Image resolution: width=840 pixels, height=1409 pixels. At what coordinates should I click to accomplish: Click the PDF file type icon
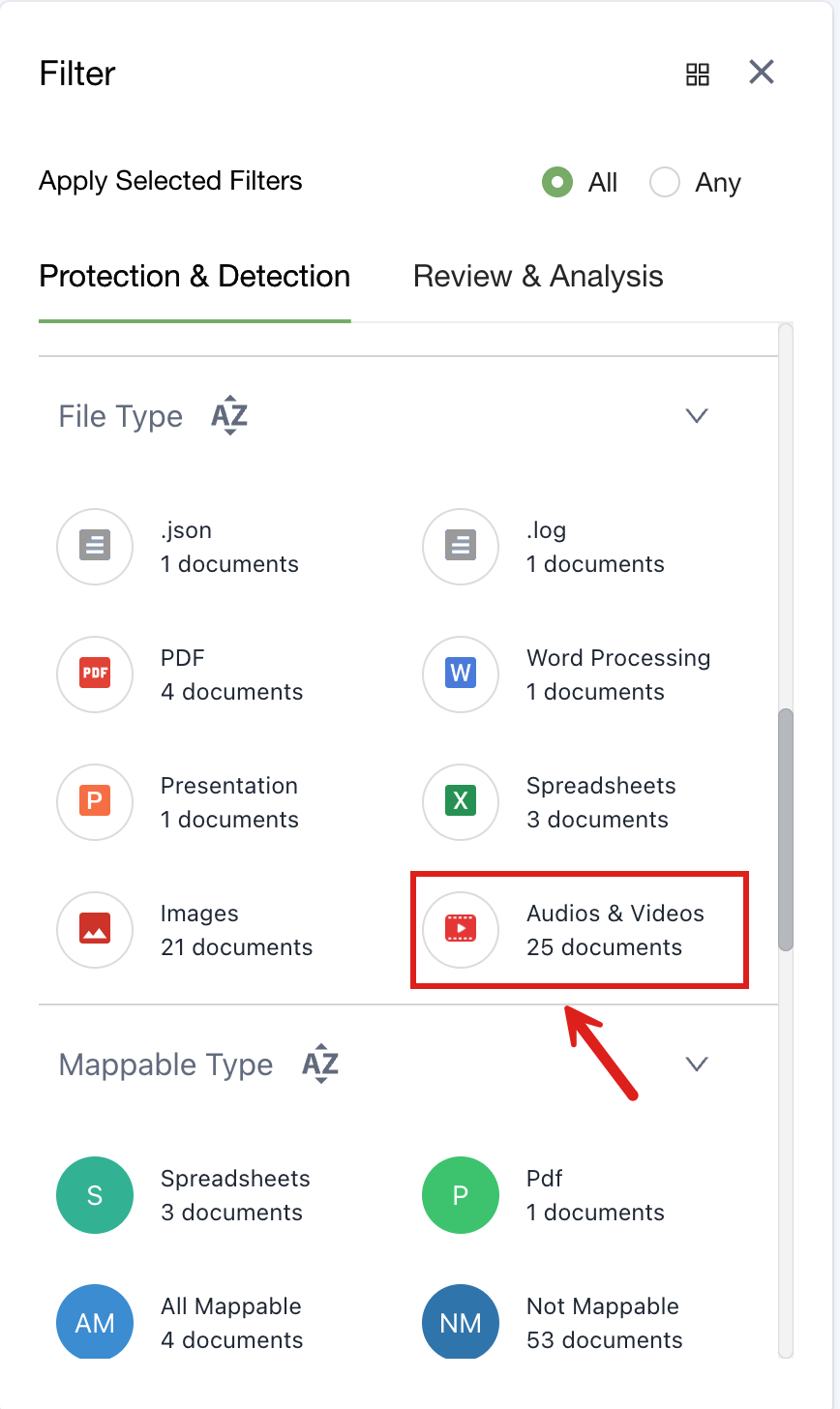click(x=95, y=675)
